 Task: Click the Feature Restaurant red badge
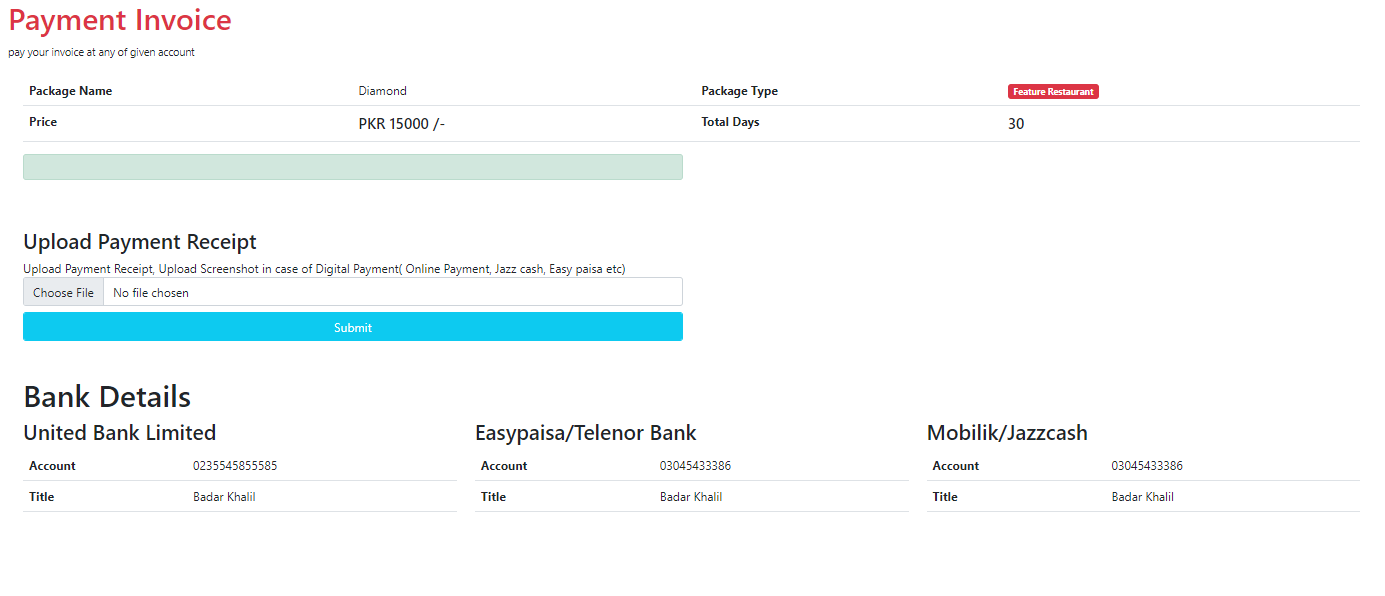(x=1053, y=91)
